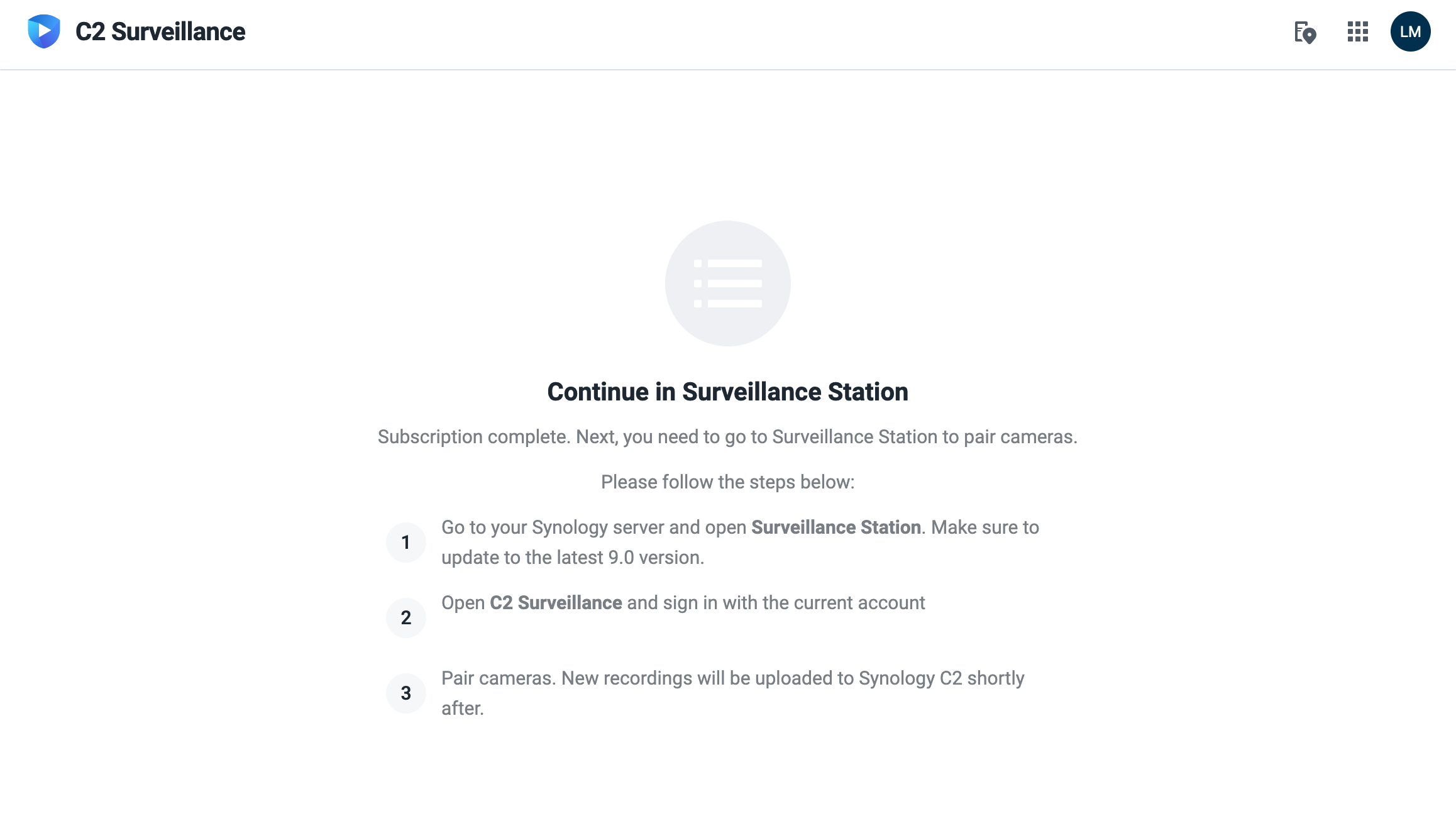Click the bold C2 Surveillance text in step two

[556, 603]
